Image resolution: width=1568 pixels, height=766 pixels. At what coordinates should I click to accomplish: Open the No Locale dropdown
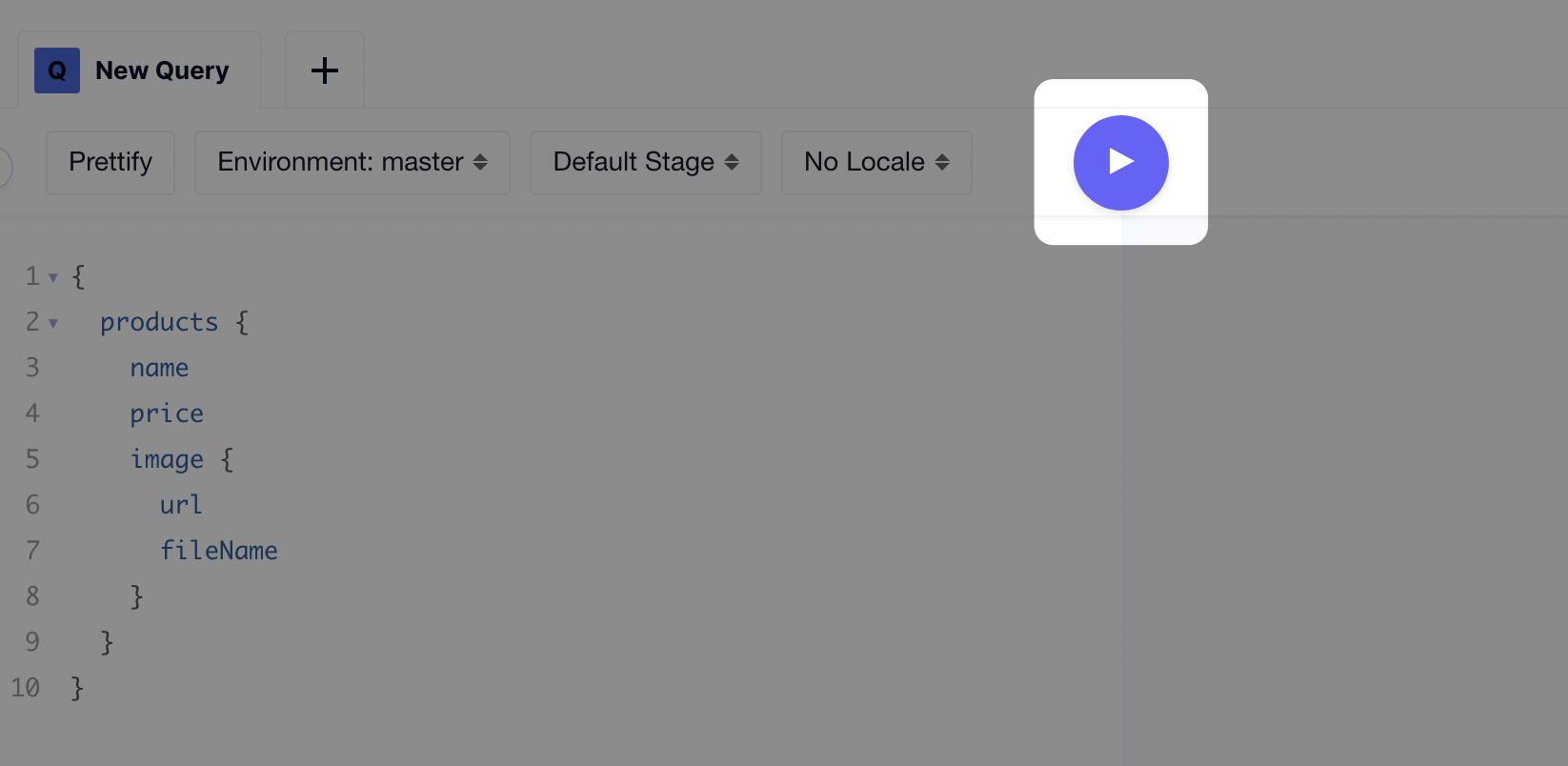coord(875,163)
